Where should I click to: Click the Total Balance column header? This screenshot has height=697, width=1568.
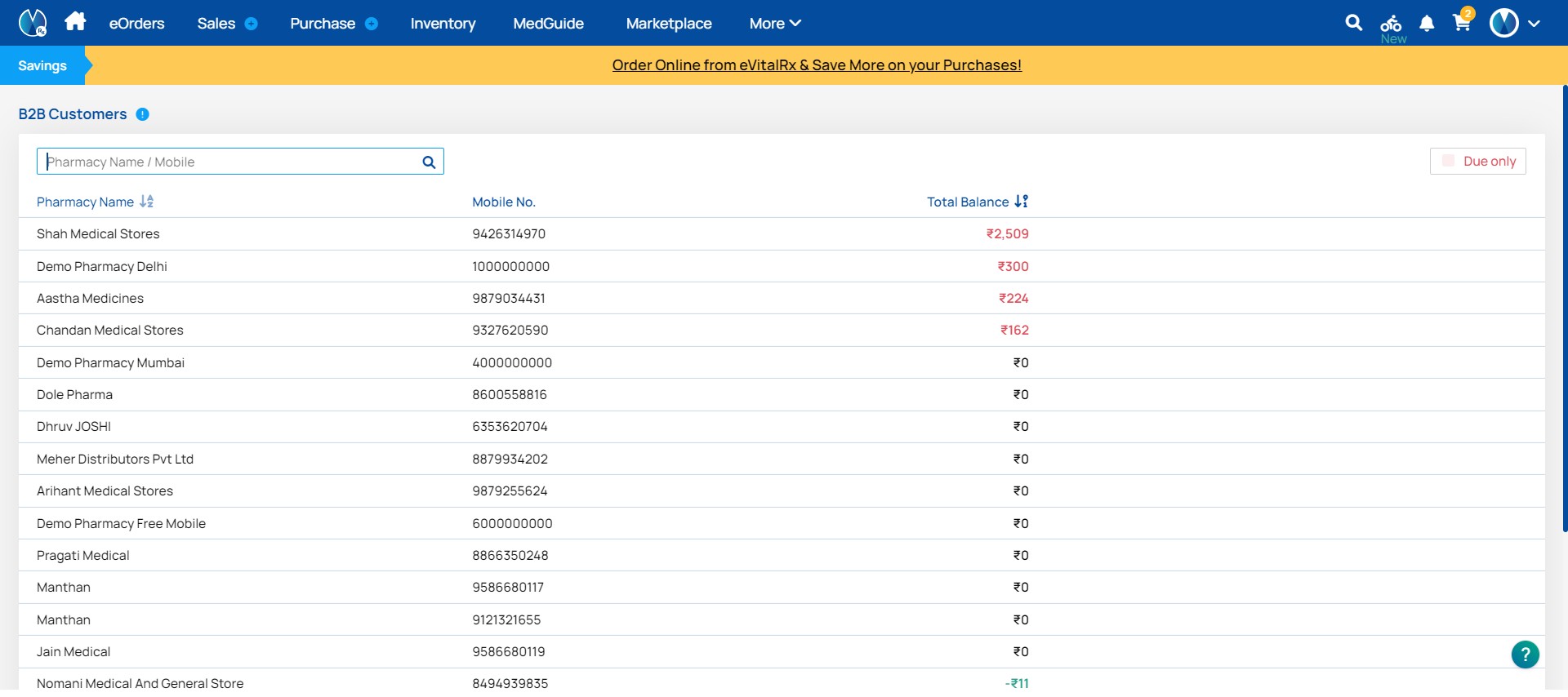coord(968,202)
